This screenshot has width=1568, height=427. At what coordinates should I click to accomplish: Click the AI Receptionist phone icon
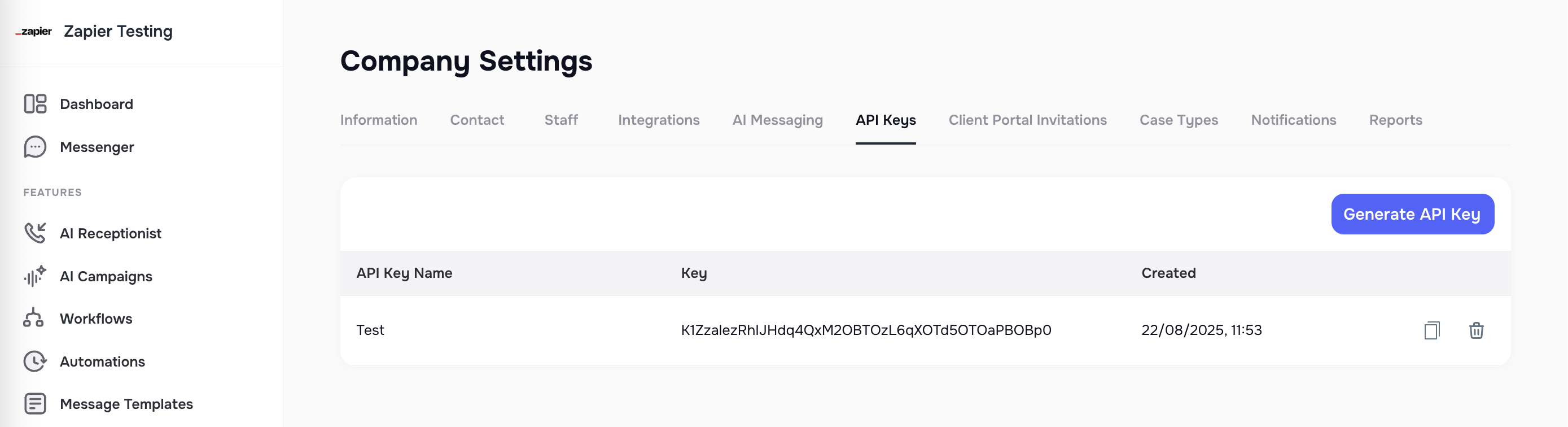(34, 233)
